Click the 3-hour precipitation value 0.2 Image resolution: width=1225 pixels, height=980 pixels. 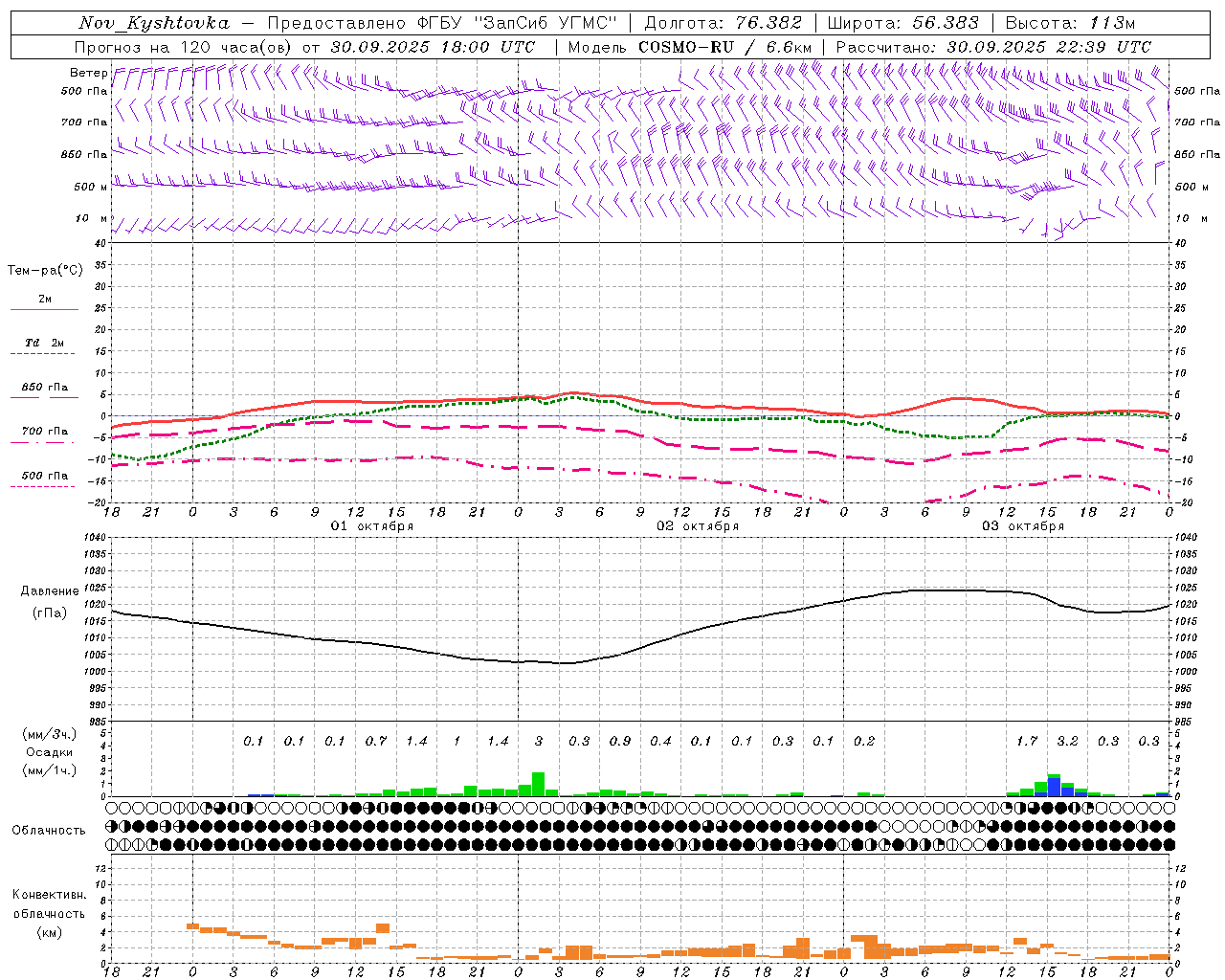pos(864,741)
